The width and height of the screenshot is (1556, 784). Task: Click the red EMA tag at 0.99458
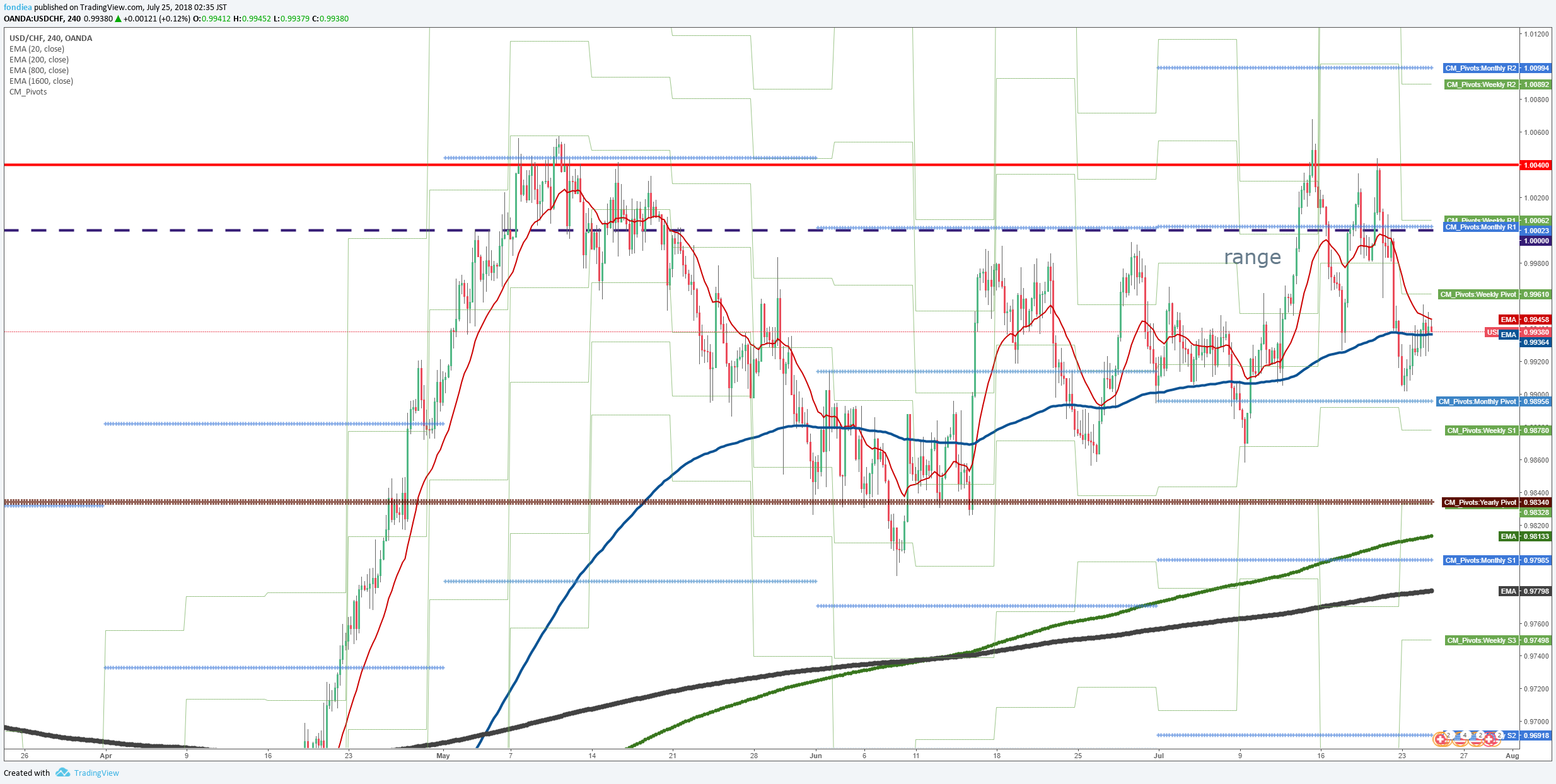tap(1508, 320)
